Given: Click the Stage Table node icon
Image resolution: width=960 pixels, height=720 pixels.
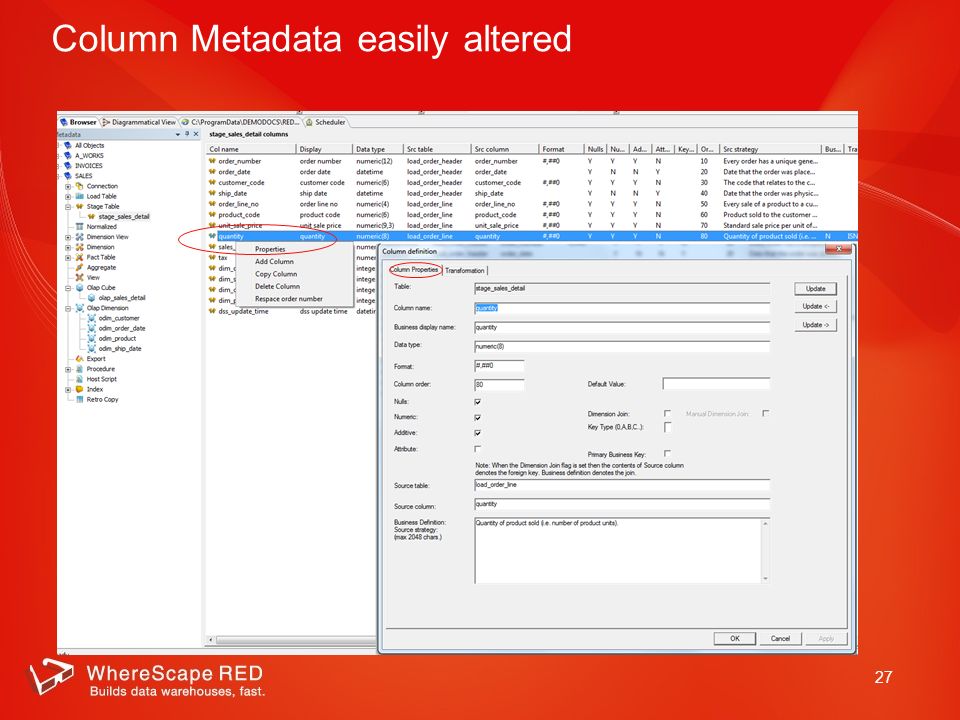Looking at the screenshot, I should click(x=79, y=206).
